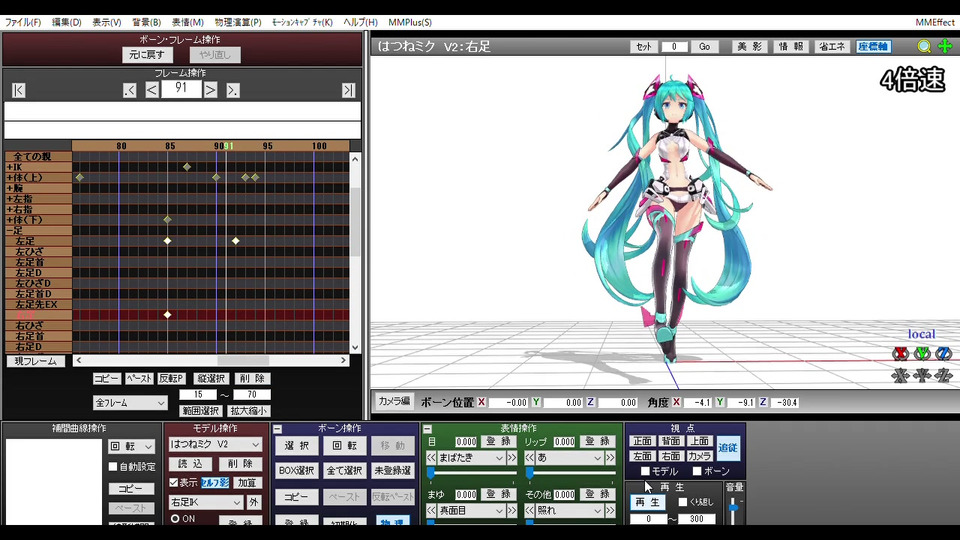Open the 全フレーム range dropdown
Image resolution: width=960 pixels, height=540 pixels.
click(x=130, y=403)
